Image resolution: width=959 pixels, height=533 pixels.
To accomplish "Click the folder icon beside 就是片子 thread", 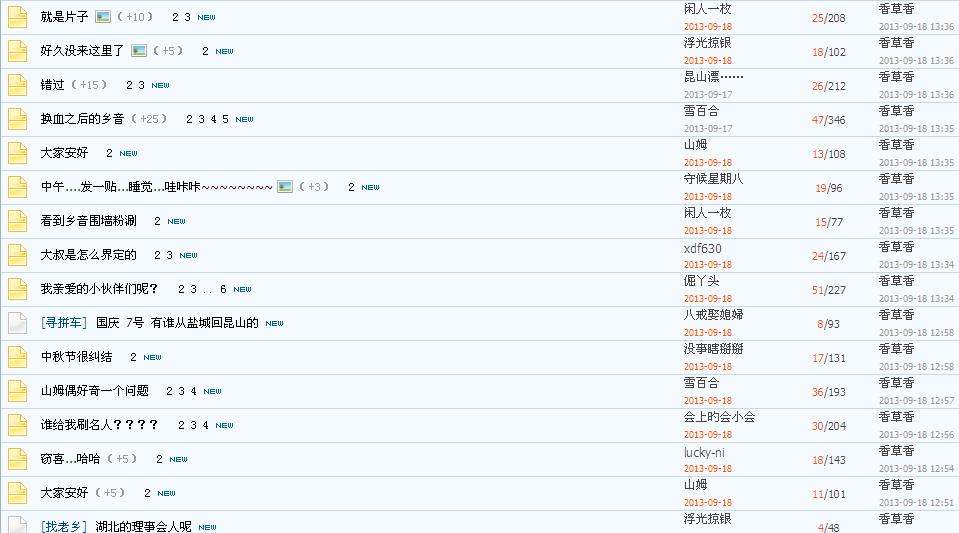I will point(18,17).
